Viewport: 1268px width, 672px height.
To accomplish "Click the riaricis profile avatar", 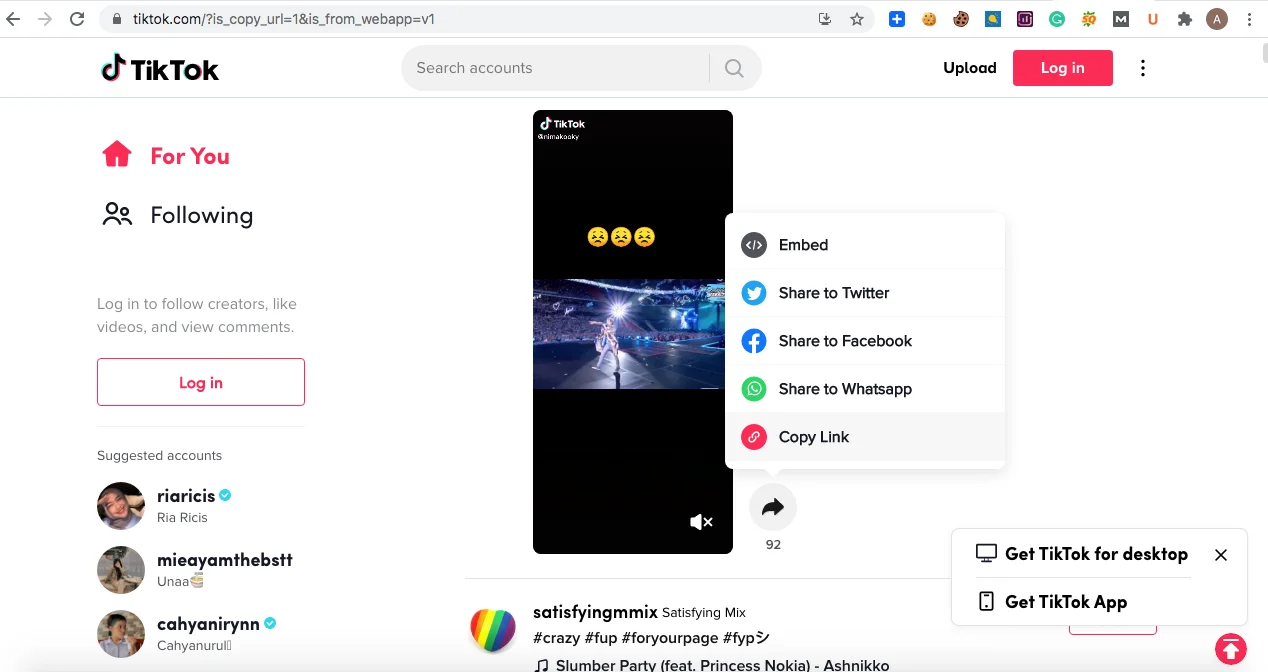I will pos(121,506).
